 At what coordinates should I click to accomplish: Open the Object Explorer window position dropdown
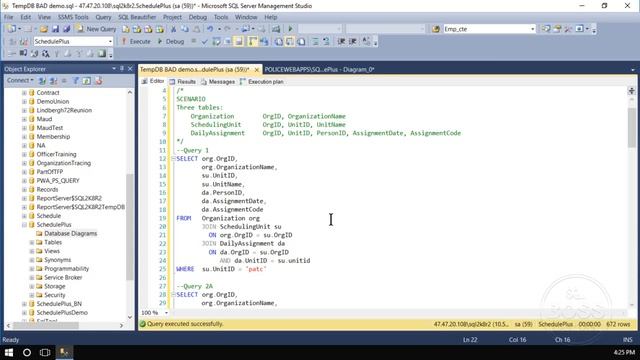pos(114,69)
